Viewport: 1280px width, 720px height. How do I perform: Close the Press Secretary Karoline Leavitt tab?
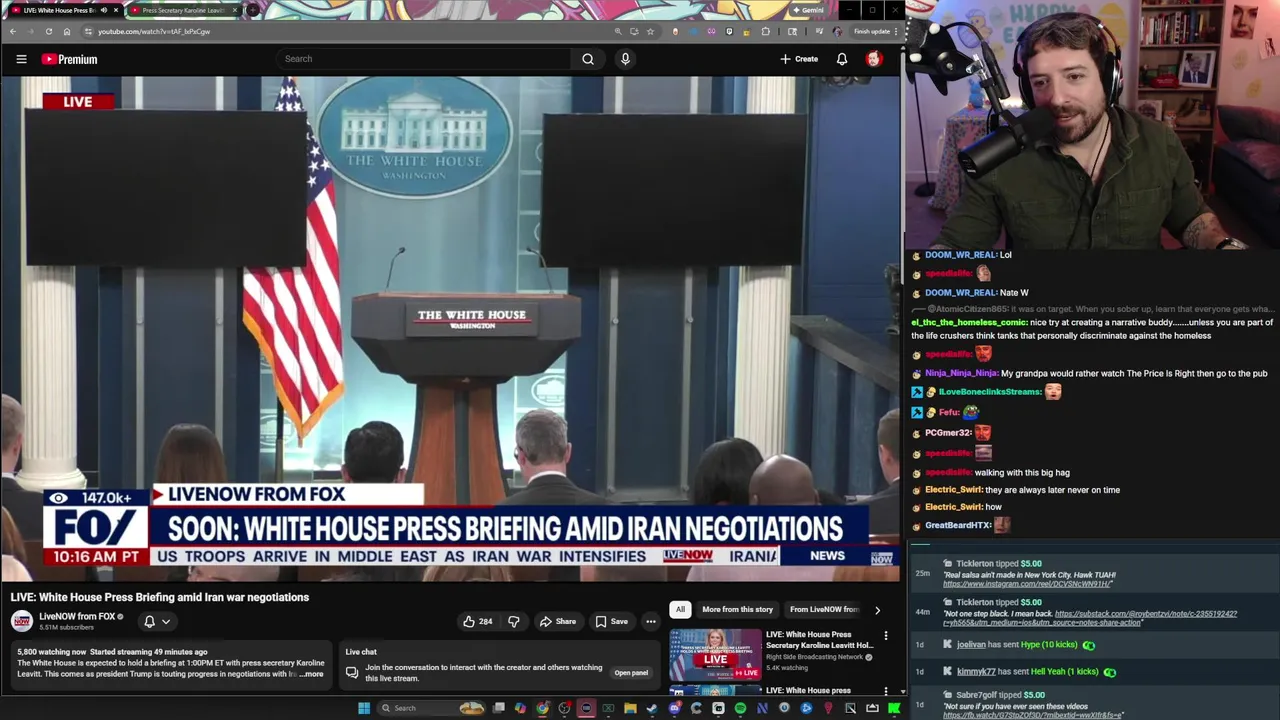(x=235, y=10)
